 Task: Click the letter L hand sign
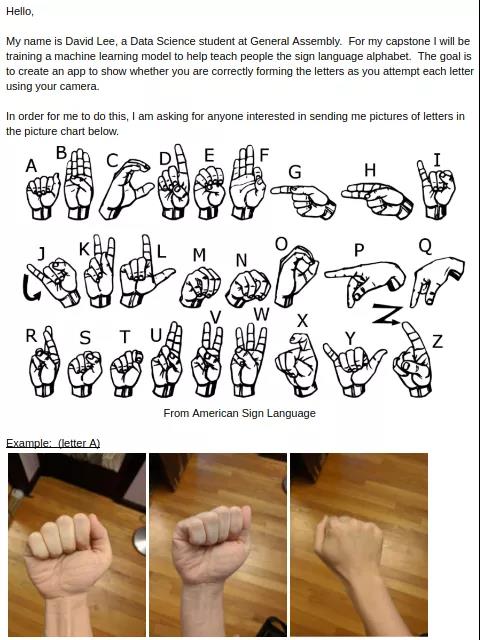click(x=146, y=271)
